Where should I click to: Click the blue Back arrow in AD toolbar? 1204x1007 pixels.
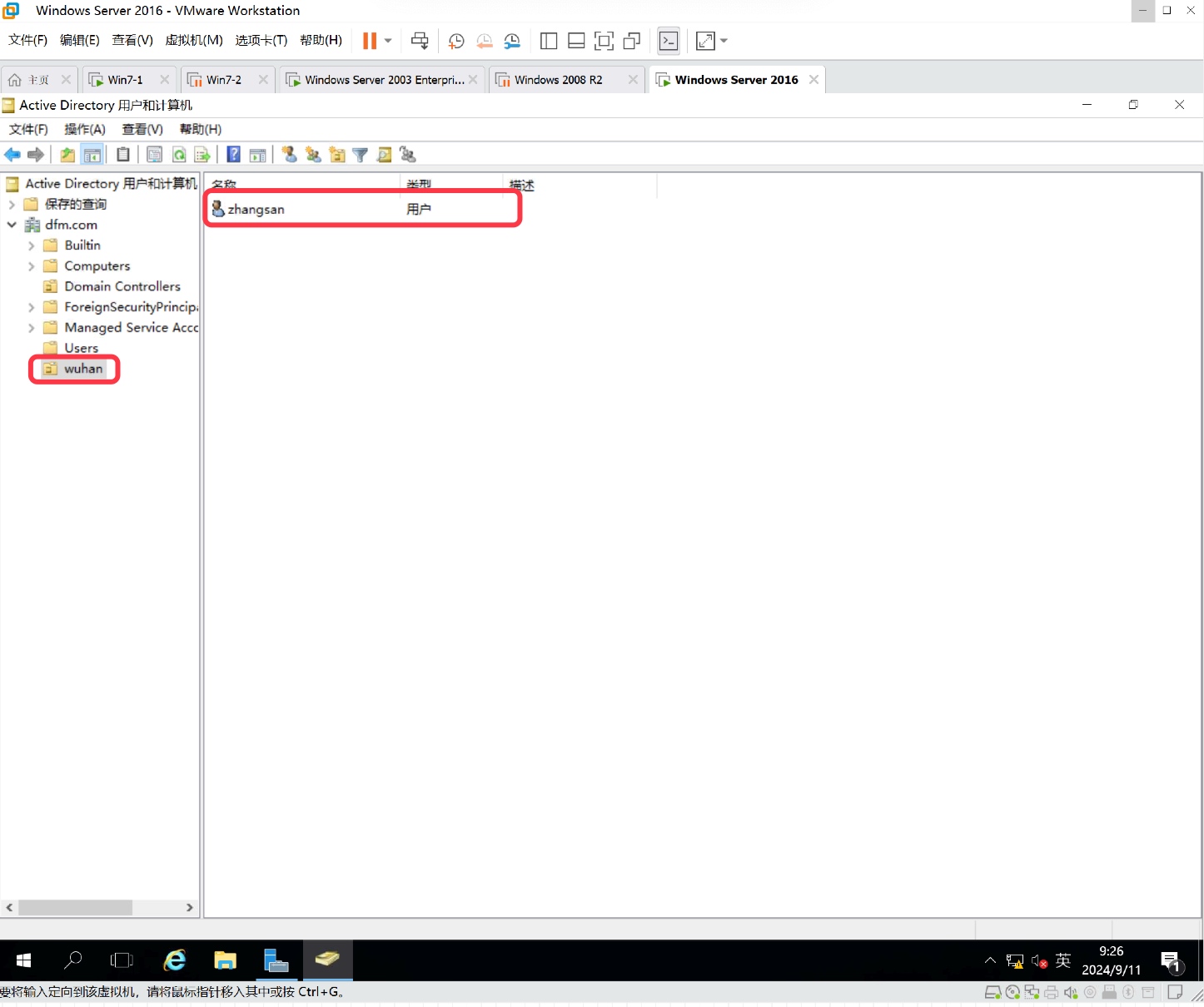tap(12, 155)
